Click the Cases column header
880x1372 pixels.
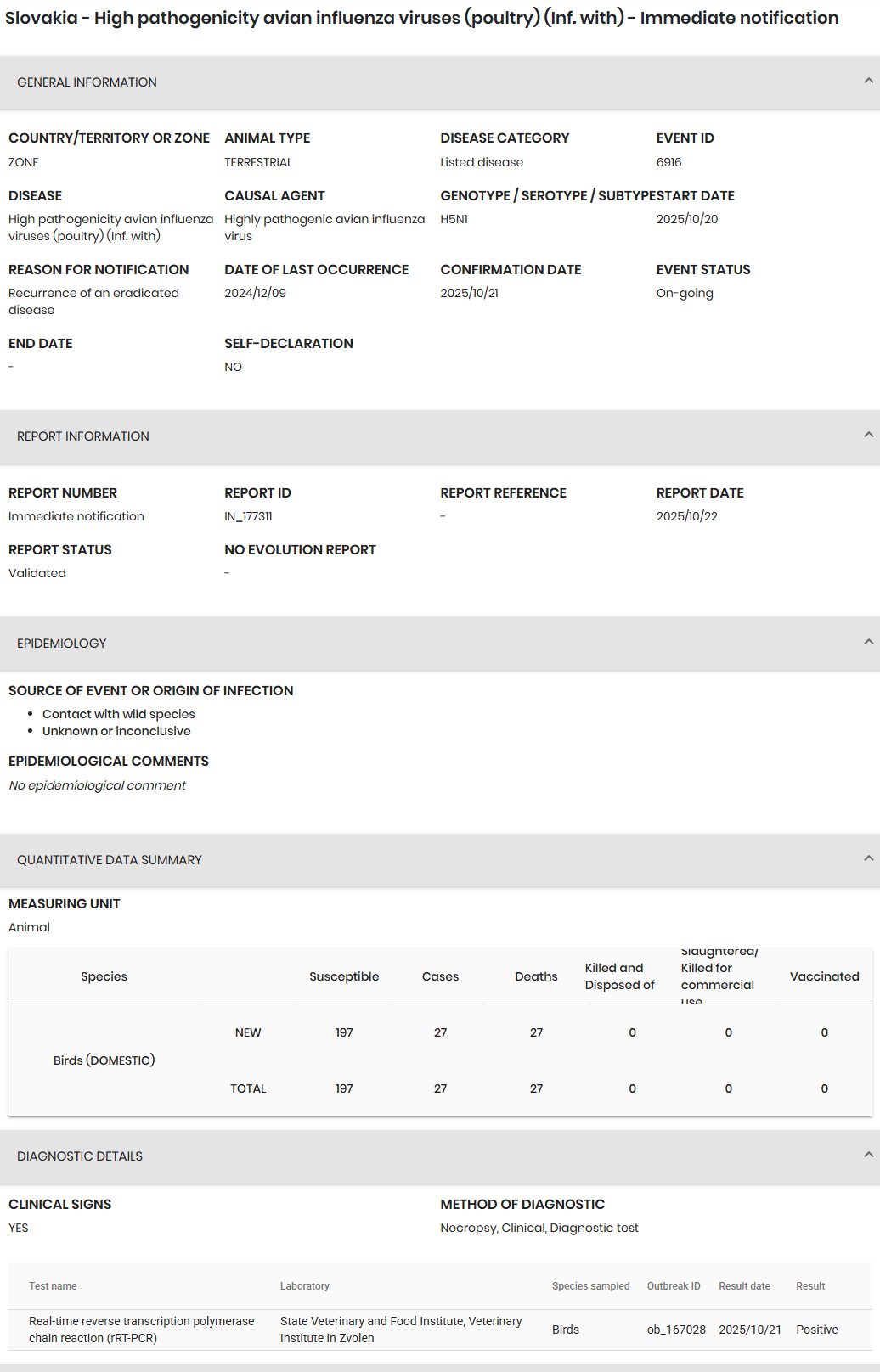point(440,976)
